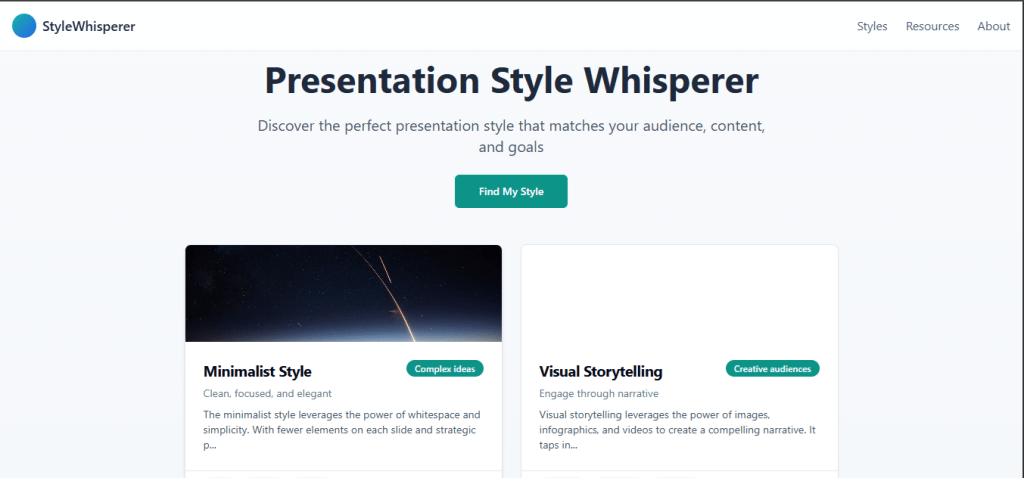This screenshot has width=1024, height=478.
Task: Click the Minimalist Style description text
Action: [342, 422]
